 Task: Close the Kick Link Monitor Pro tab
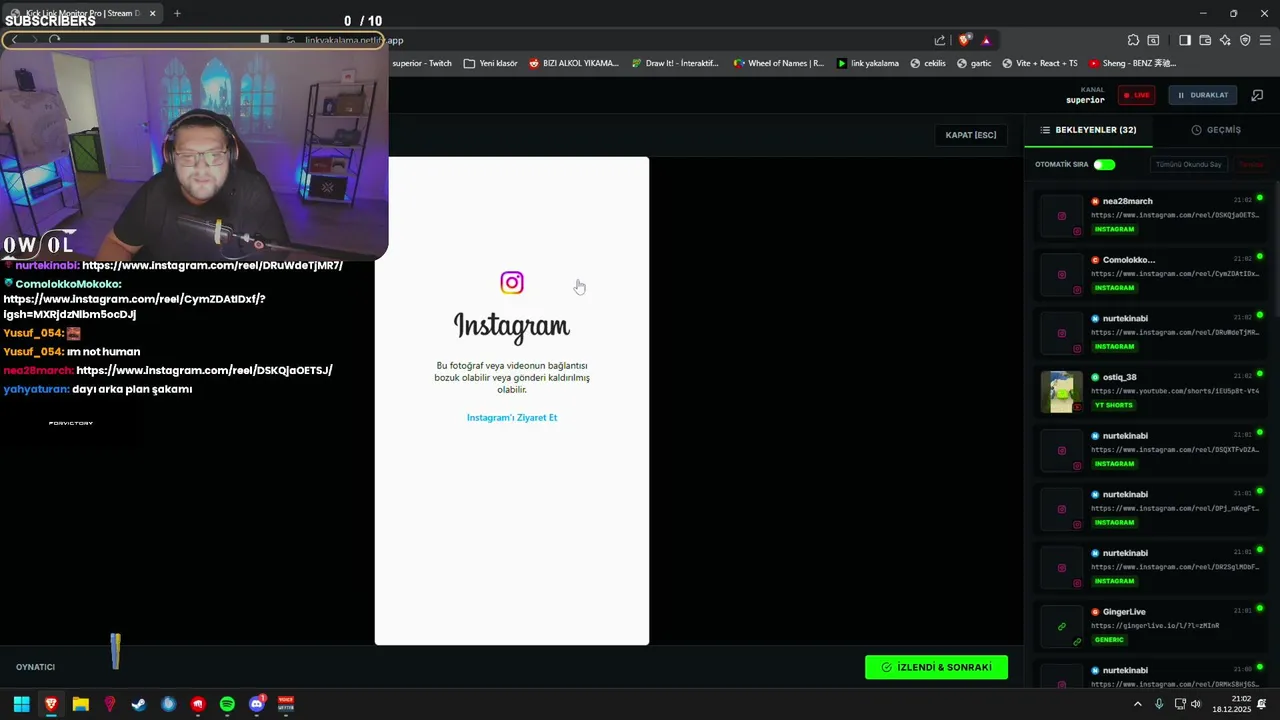pyautogui.click(x=152, y=13)
